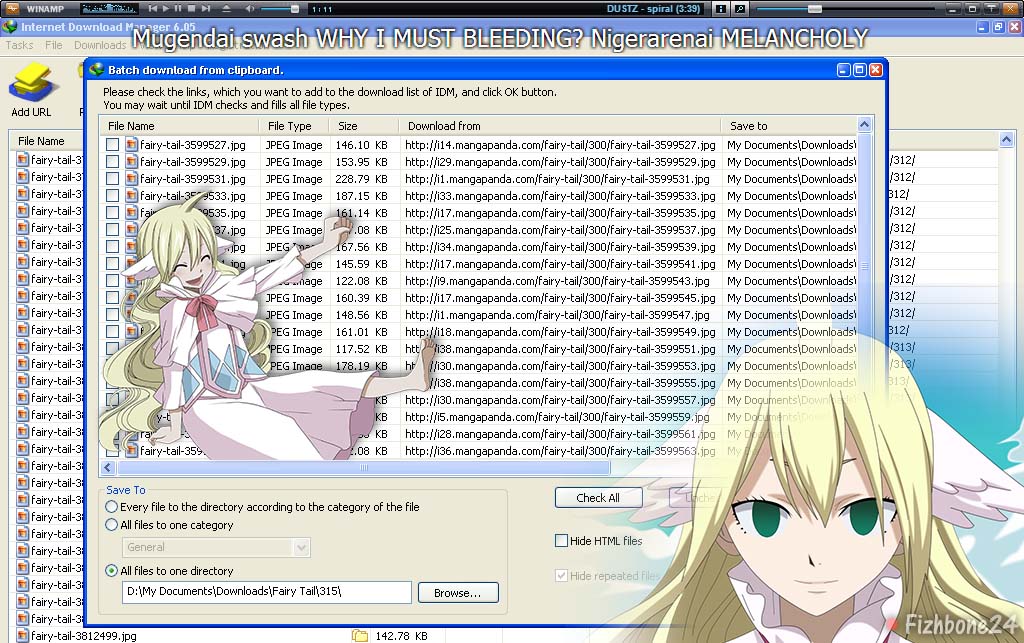The height and width of the screenshot is (643, 1024).
Task: Click the Browse... button
Action: [x=458, y=593]
